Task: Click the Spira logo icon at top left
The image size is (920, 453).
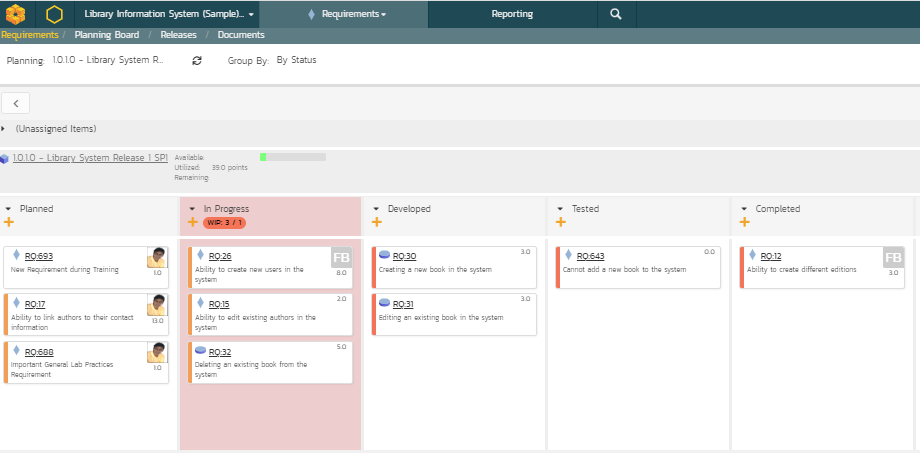Action: [x=16, y=14]
